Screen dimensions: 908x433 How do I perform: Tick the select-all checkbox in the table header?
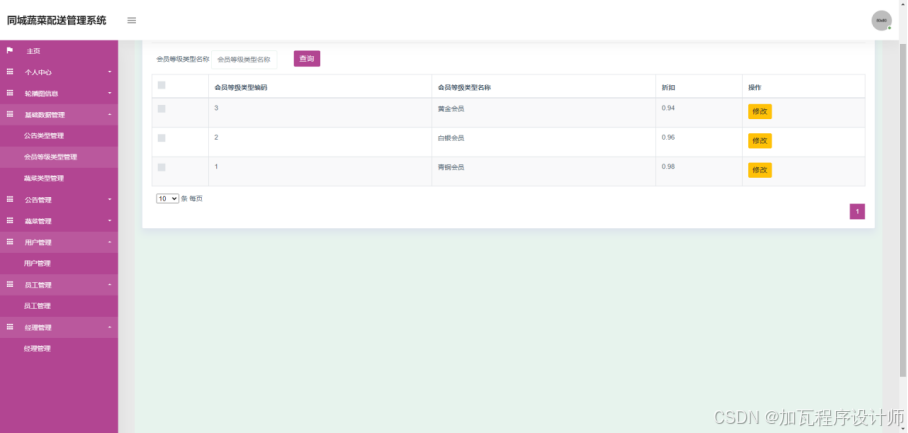pos(162,85)
